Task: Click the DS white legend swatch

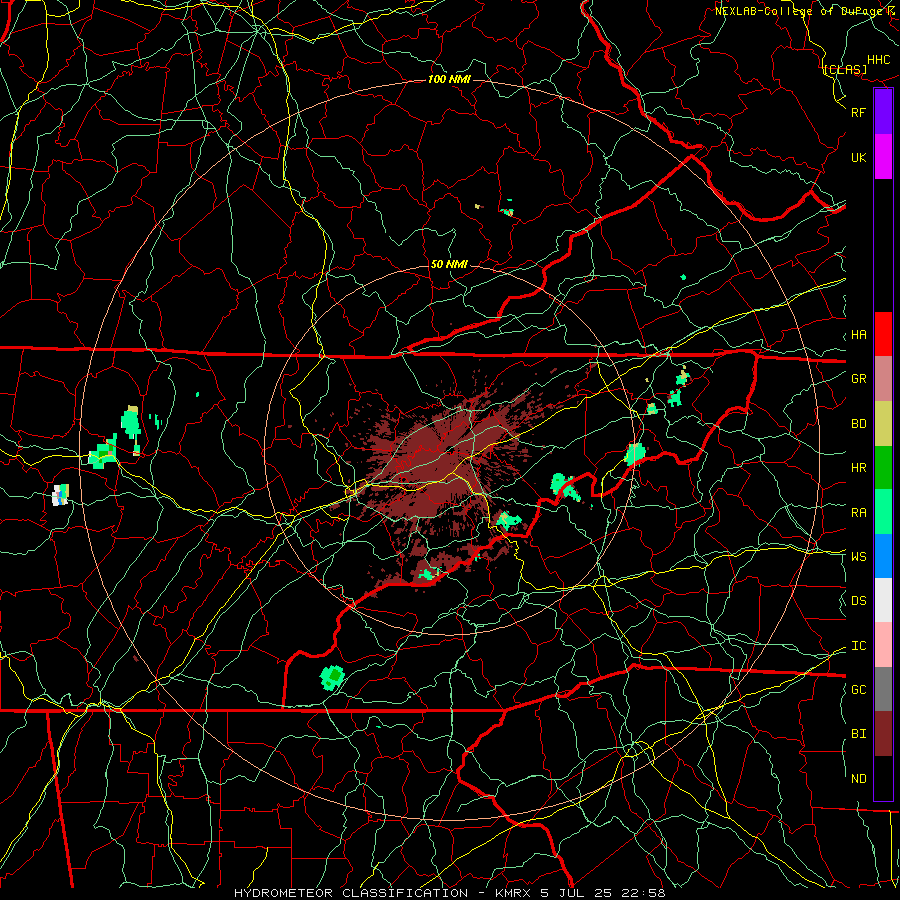Action: click(883, 600)
